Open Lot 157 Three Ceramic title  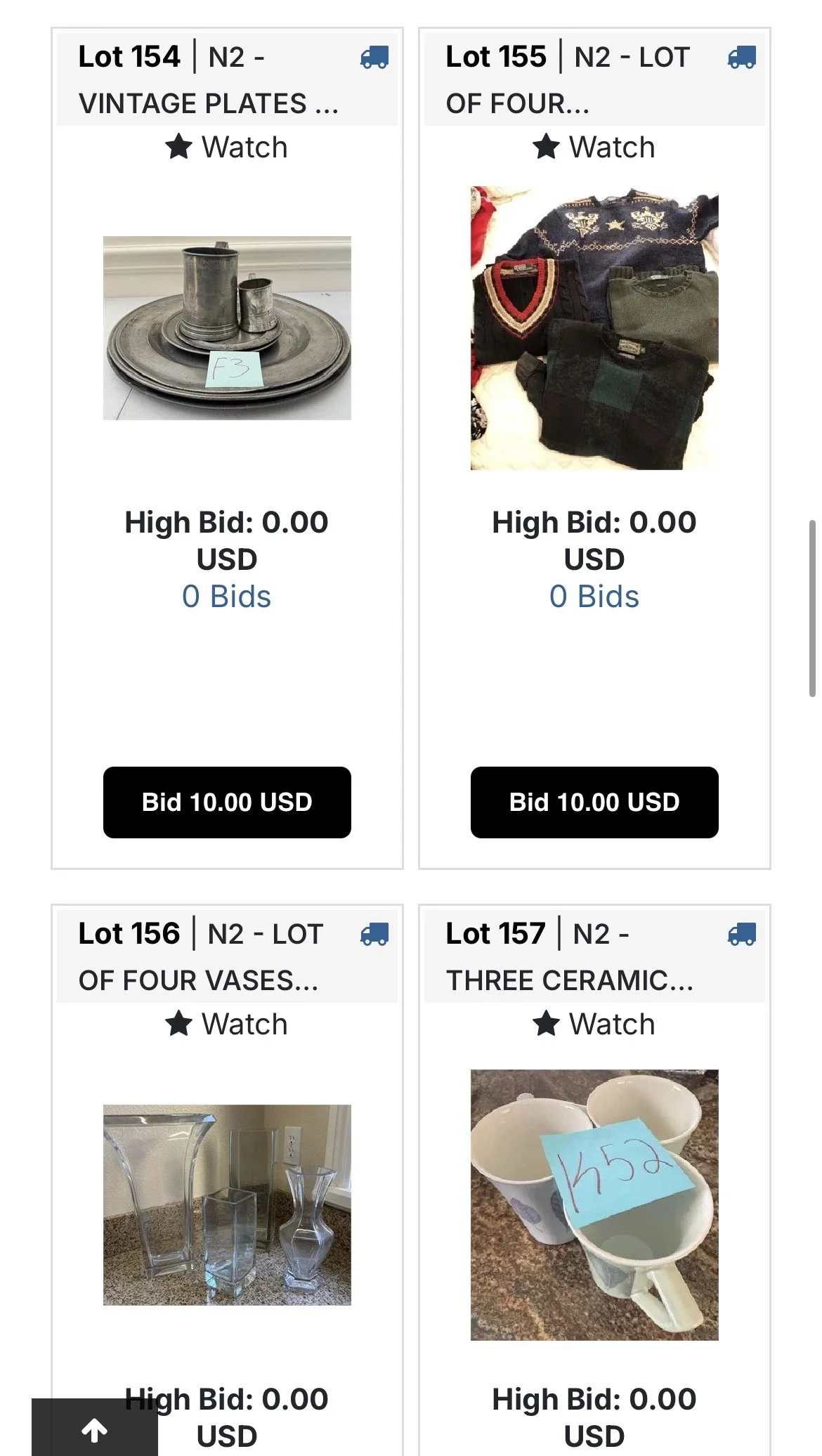pyautogui.click(x=570, y=957)
